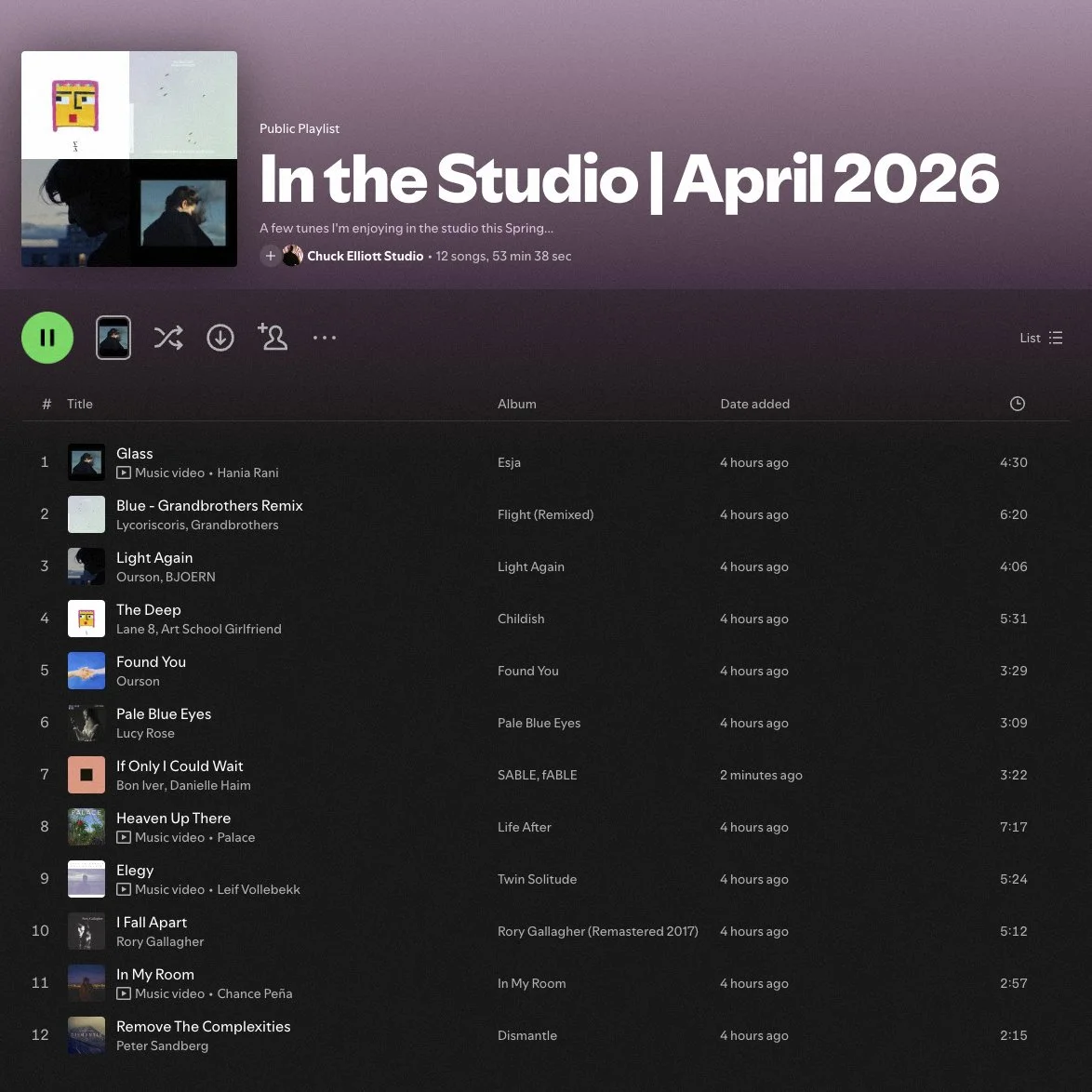Viewport: 1092px width, 1092px height.
Task: Sort tracks by the Title column header
Action: click(x=79, y=404)
